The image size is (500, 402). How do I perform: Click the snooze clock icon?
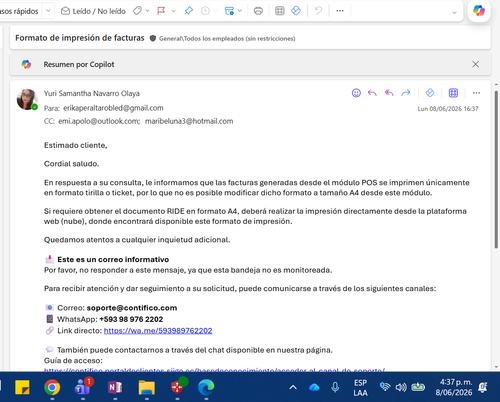[x=205, y=11]
